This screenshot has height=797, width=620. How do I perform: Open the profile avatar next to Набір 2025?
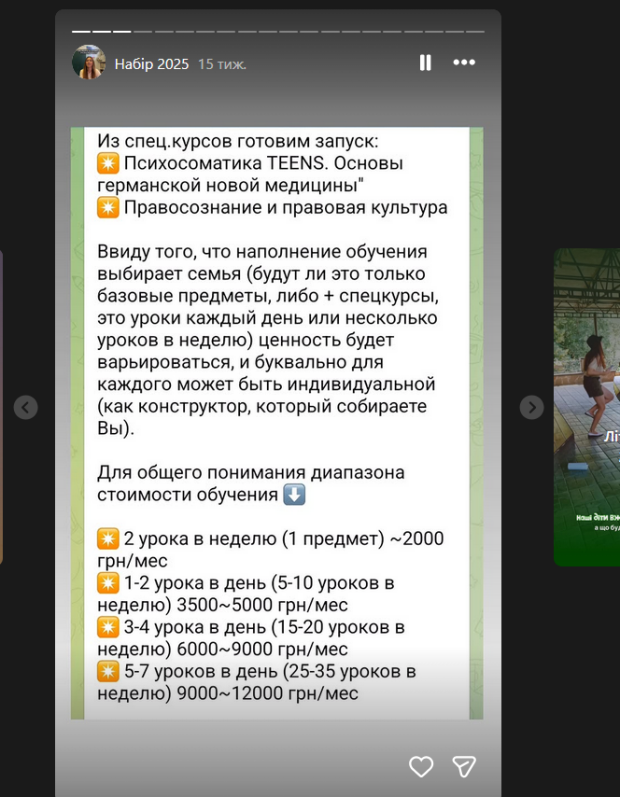click(x=88, y=63)
